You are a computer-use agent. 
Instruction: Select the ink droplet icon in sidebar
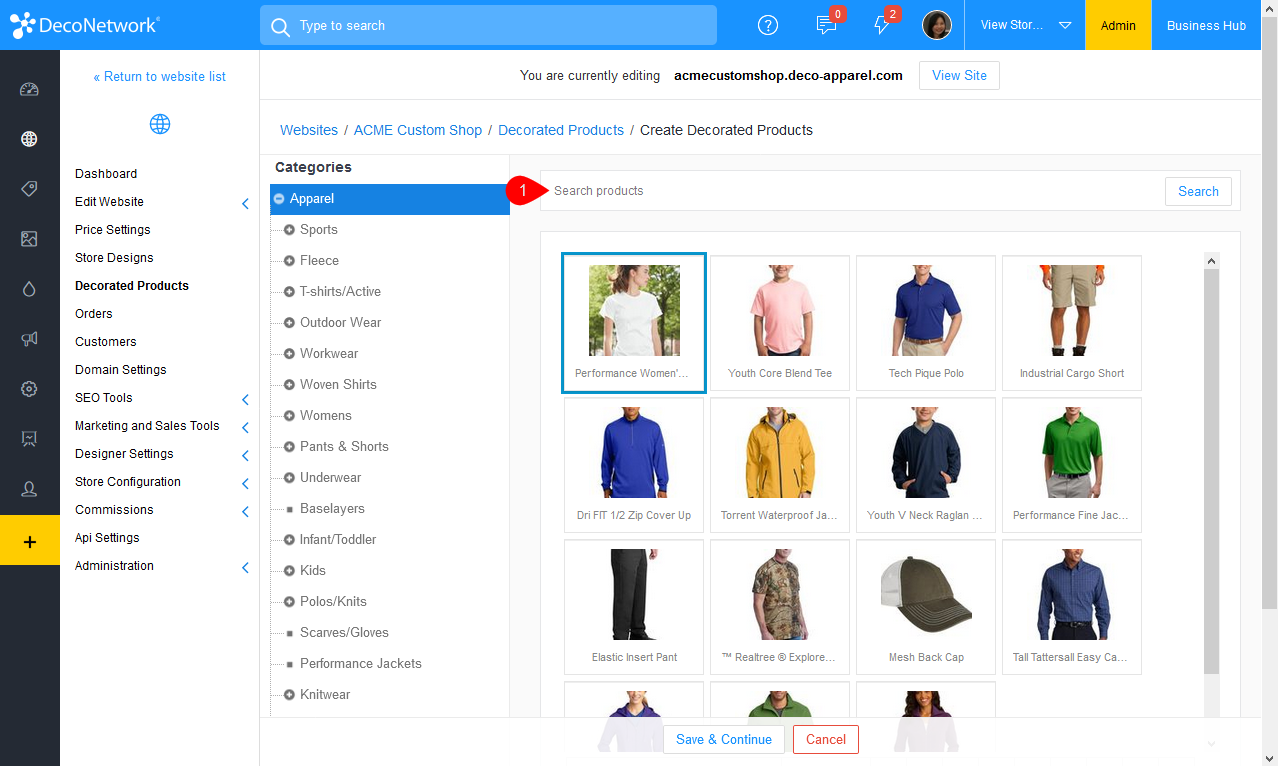click(29, 289)
